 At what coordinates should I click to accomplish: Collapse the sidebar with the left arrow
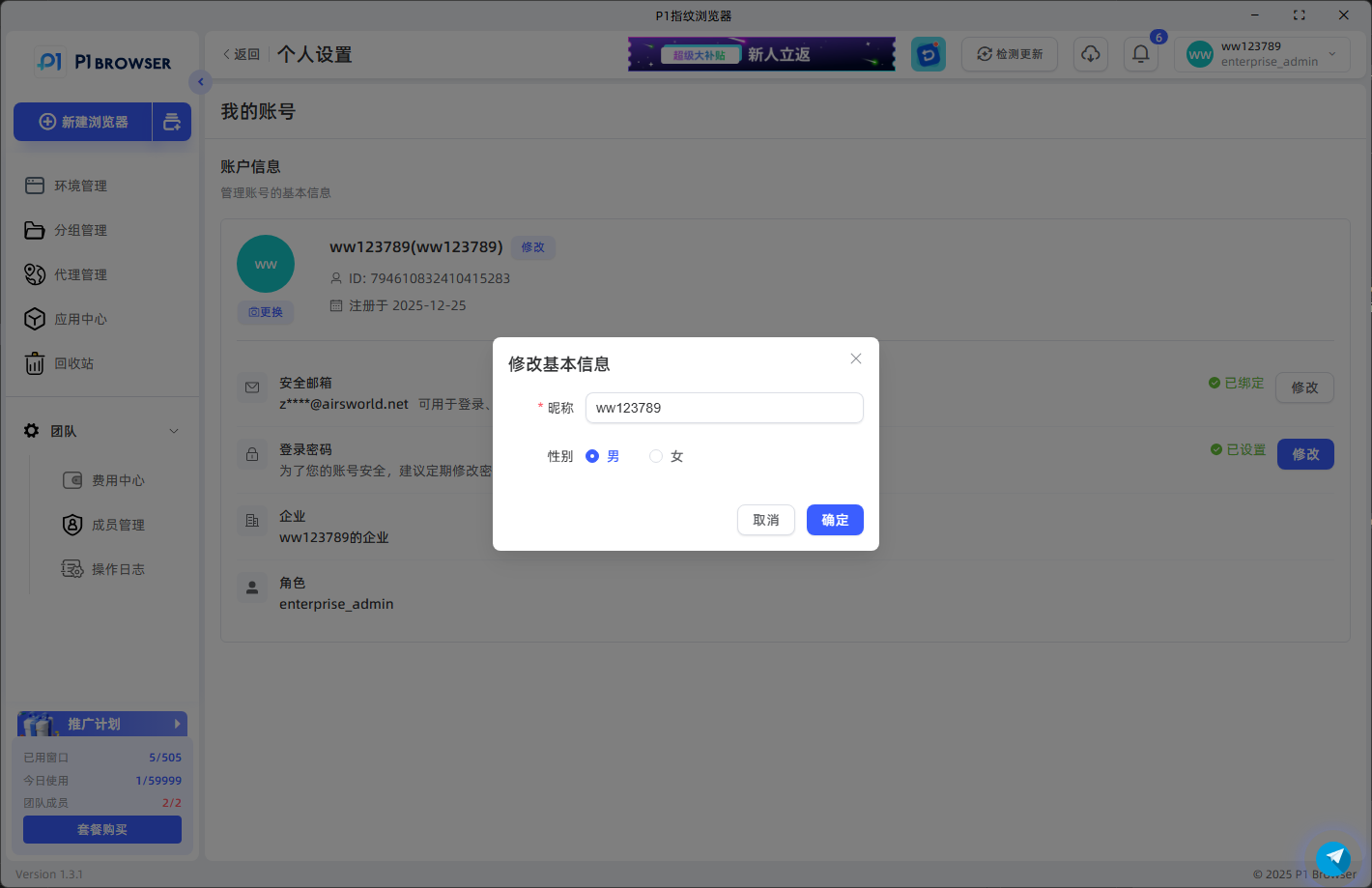click(x=200, y=82)
